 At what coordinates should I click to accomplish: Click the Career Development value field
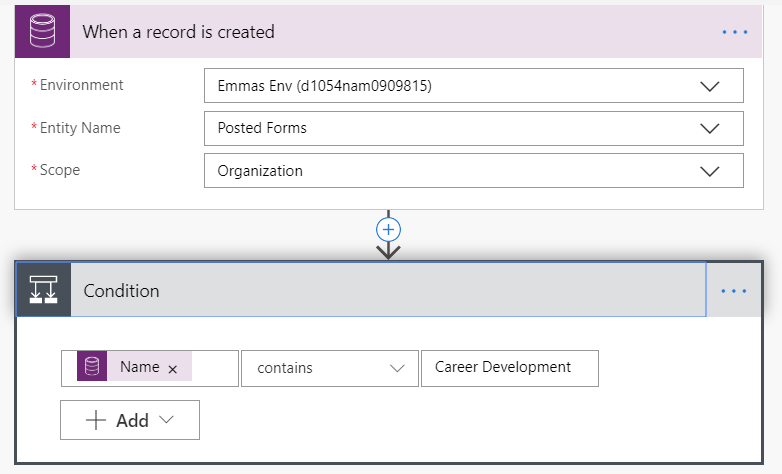coord(509,368)
